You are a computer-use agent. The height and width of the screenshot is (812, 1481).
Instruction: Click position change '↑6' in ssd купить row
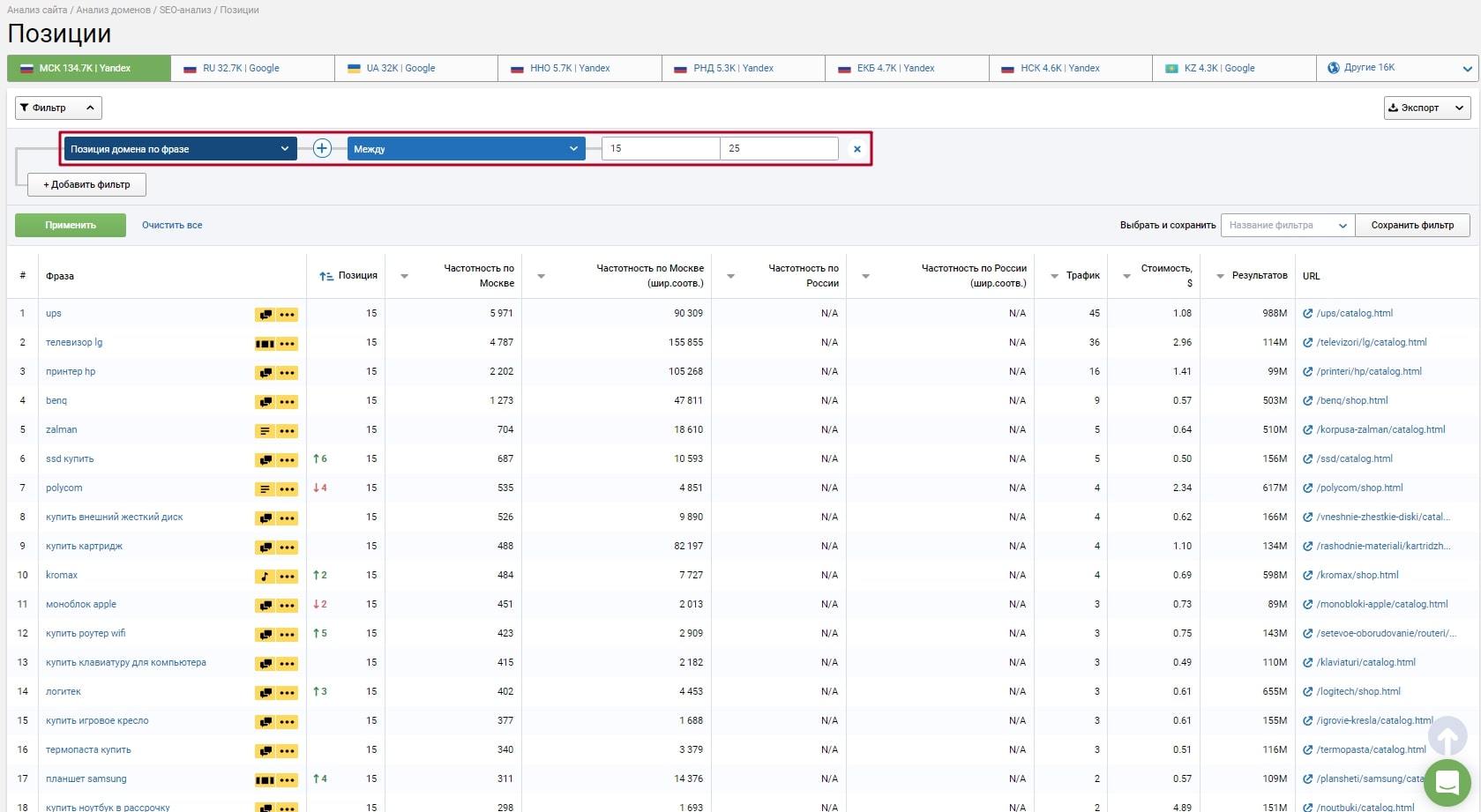(x=320, y=458)
